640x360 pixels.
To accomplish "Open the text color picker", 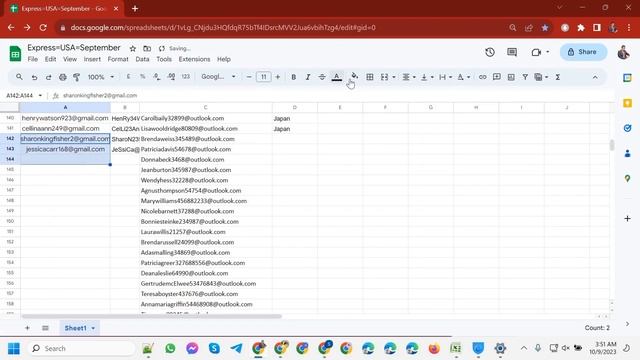I will tap(337, 77).
